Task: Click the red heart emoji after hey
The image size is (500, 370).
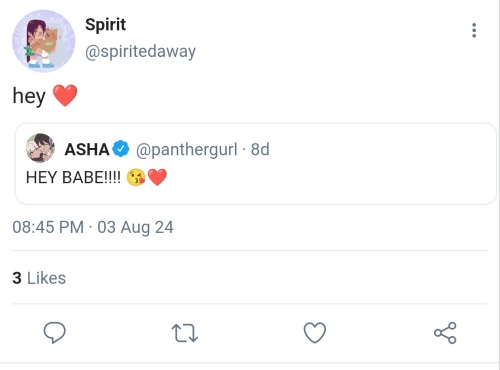Action: click(x=65, y=95)
